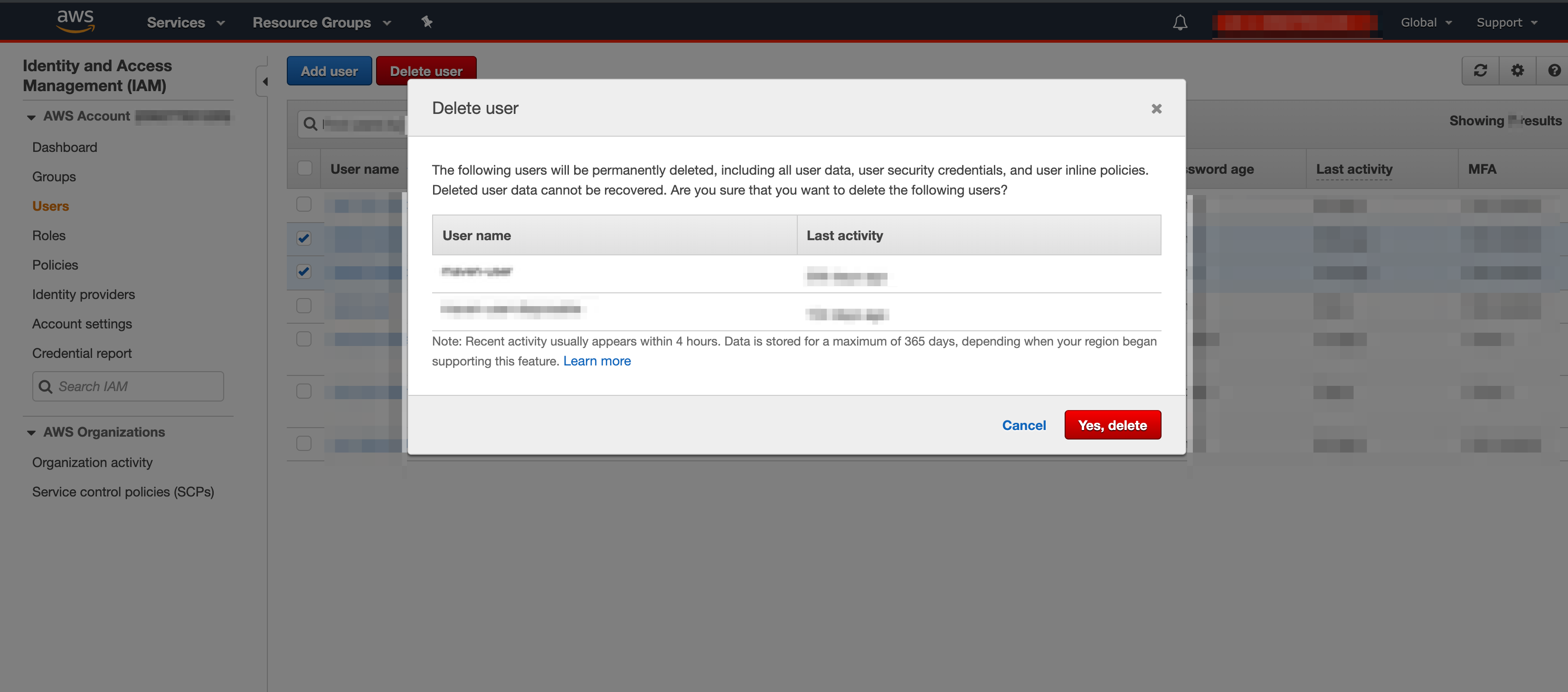1568x692 pixels.
Task: Open the notifications bell icon
Action: click(x=1180, y=22)
